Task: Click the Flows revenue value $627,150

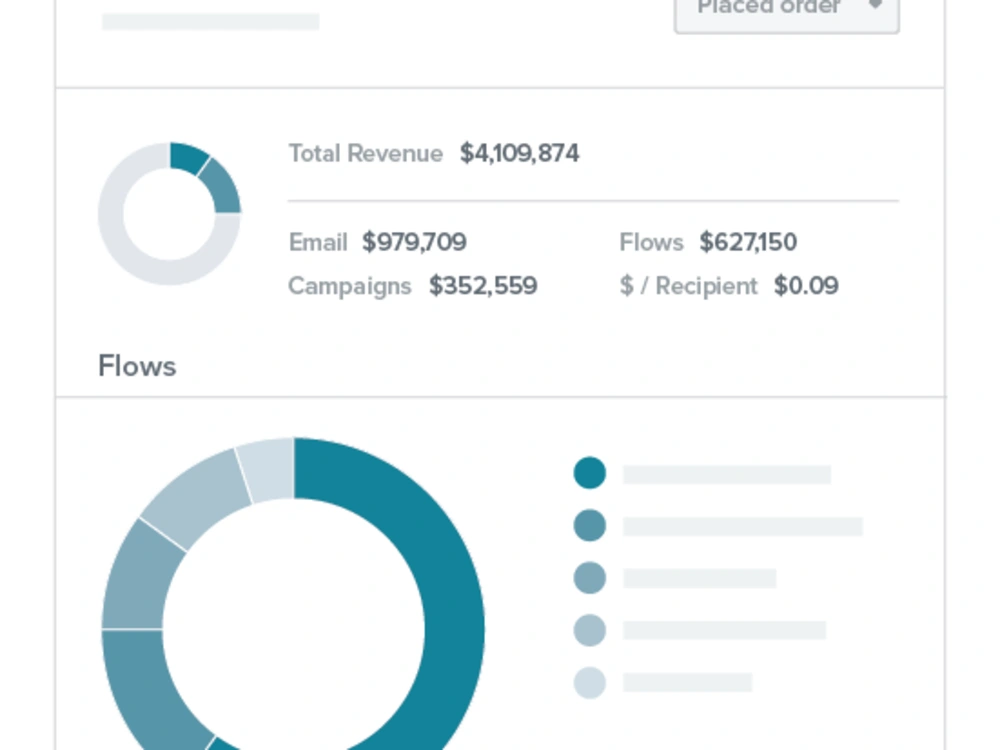Action: click(x=747, y=242)
